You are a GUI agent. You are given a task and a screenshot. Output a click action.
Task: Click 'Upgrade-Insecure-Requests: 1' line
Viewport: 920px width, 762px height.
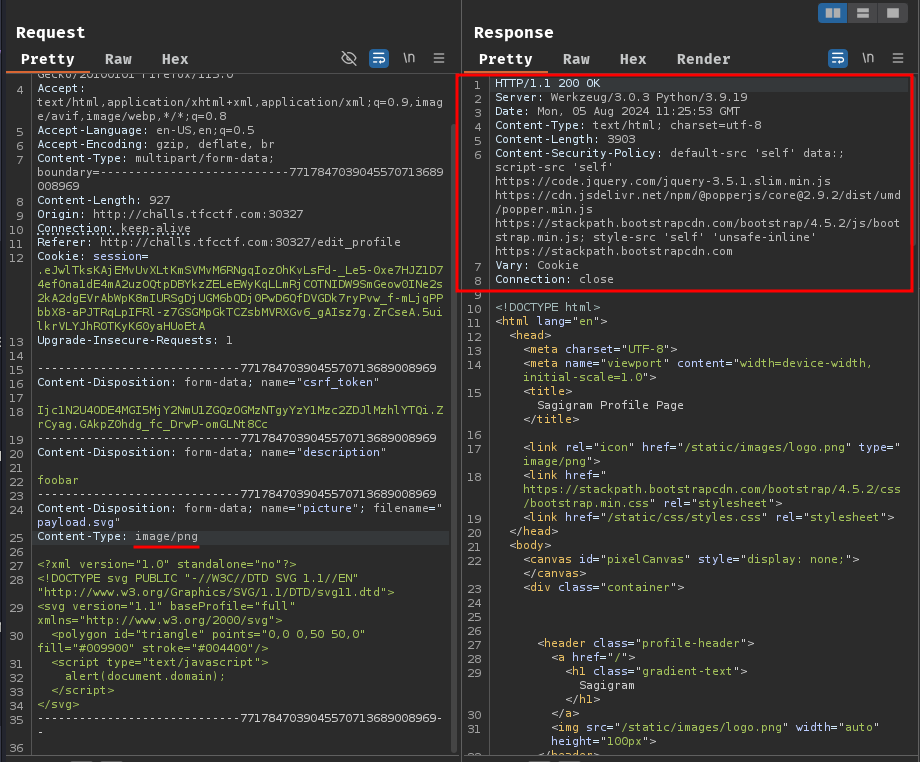click(134, 340)
